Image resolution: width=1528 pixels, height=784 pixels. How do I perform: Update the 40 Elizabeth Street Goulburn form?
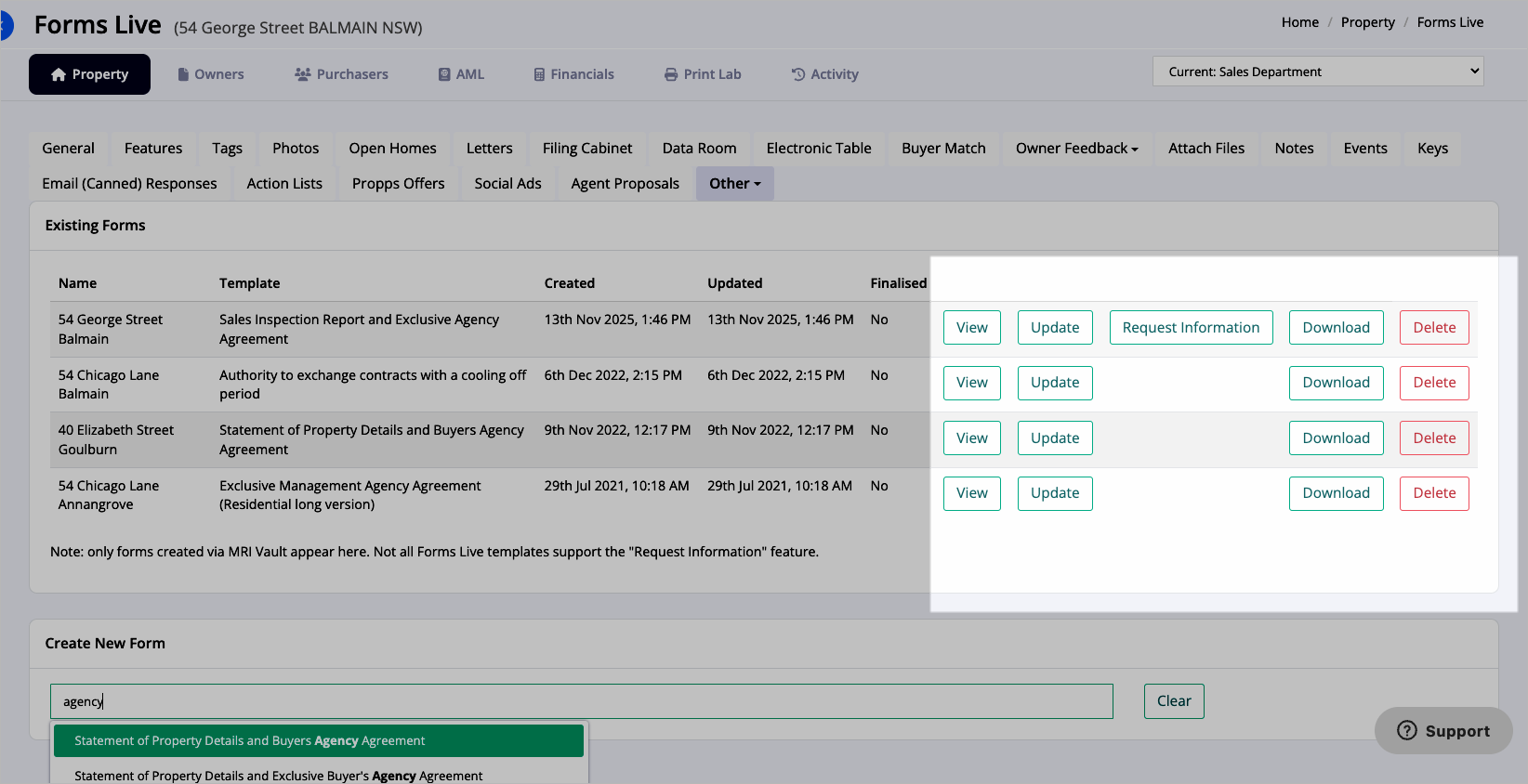(1055, 438)
